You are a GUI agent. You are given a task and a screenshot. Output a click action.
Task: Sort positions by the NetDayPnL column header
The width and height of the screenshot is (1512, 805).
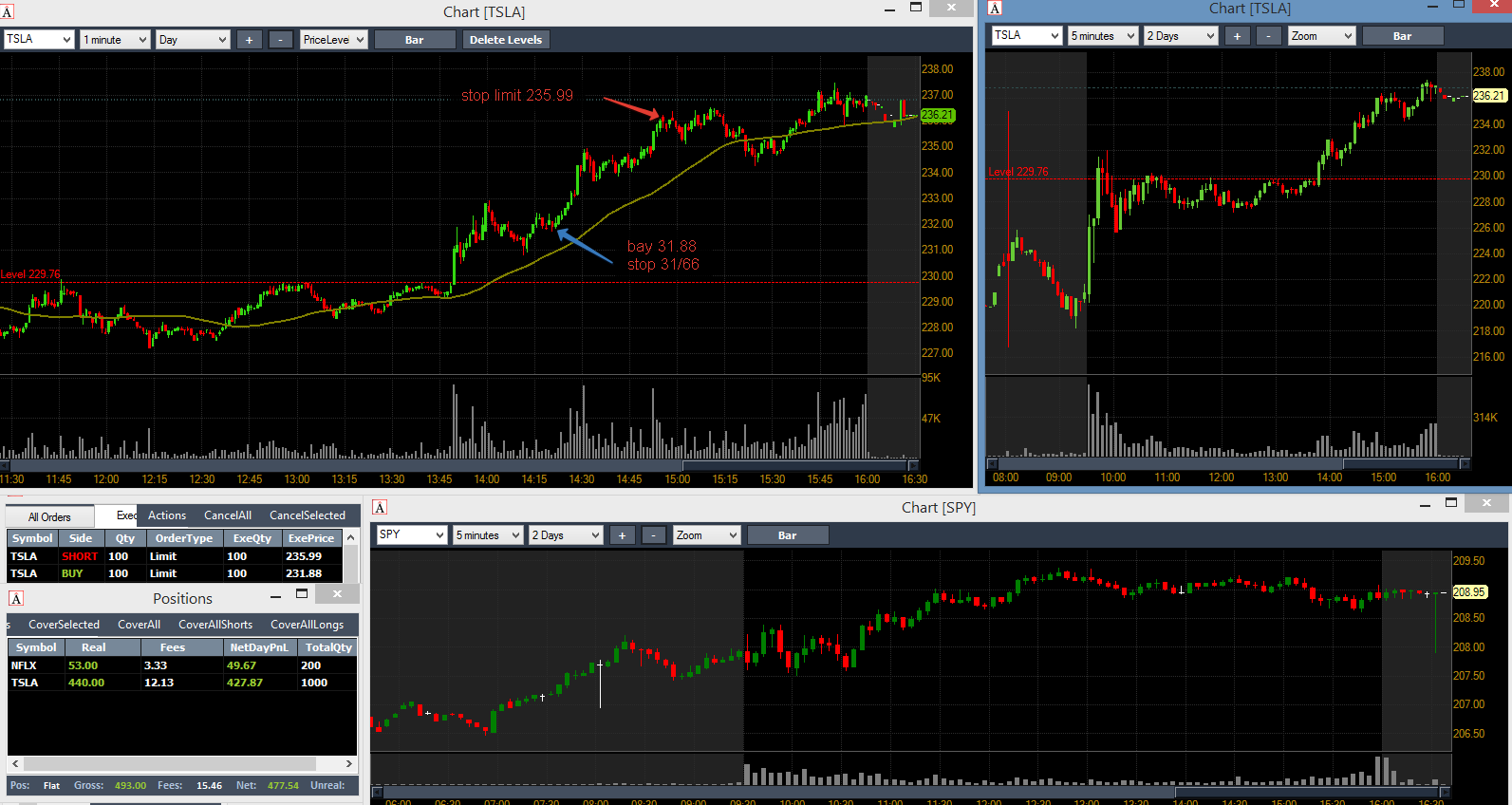259,647
